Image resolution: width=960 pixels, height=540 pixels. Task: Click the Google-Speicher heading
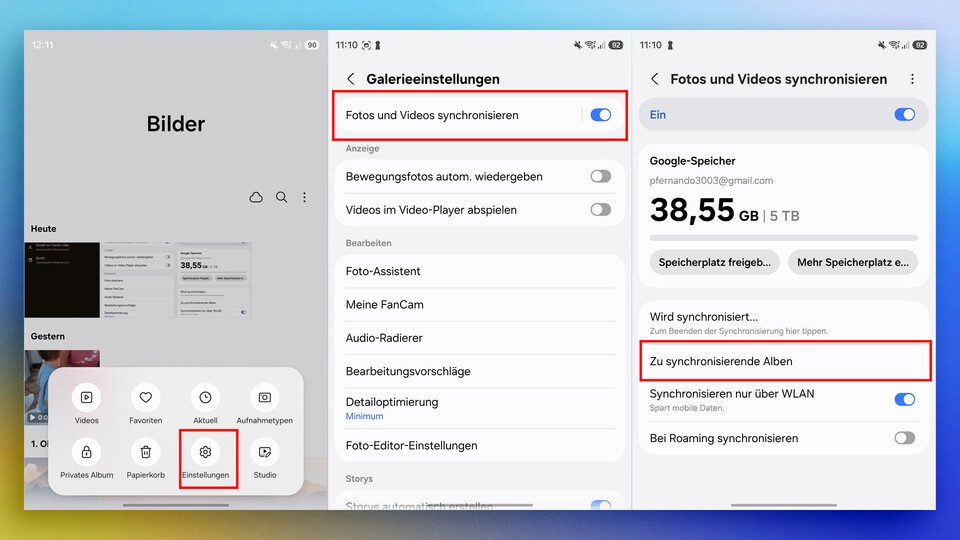692,161
